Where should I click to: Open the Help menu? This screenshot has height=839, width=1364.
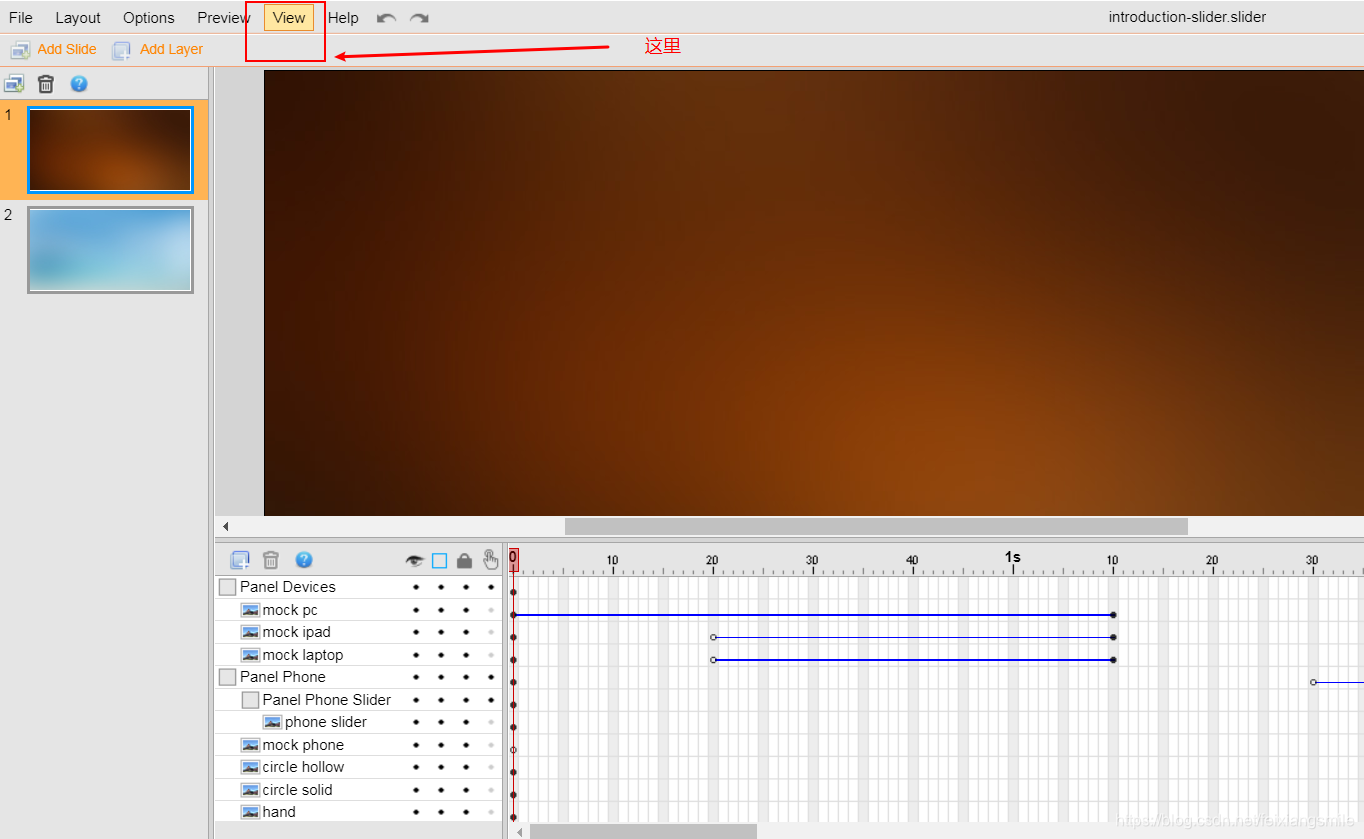pos(343,18)
